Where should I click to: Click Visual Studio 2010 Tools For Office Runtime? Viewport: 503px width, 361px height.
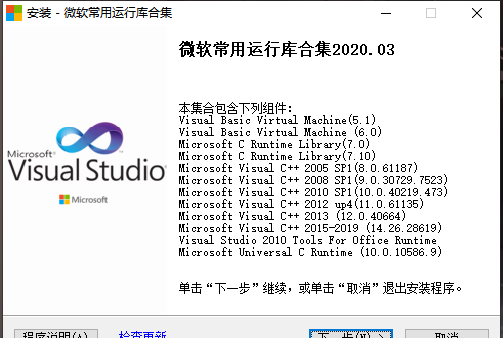[x=308, y=240]
